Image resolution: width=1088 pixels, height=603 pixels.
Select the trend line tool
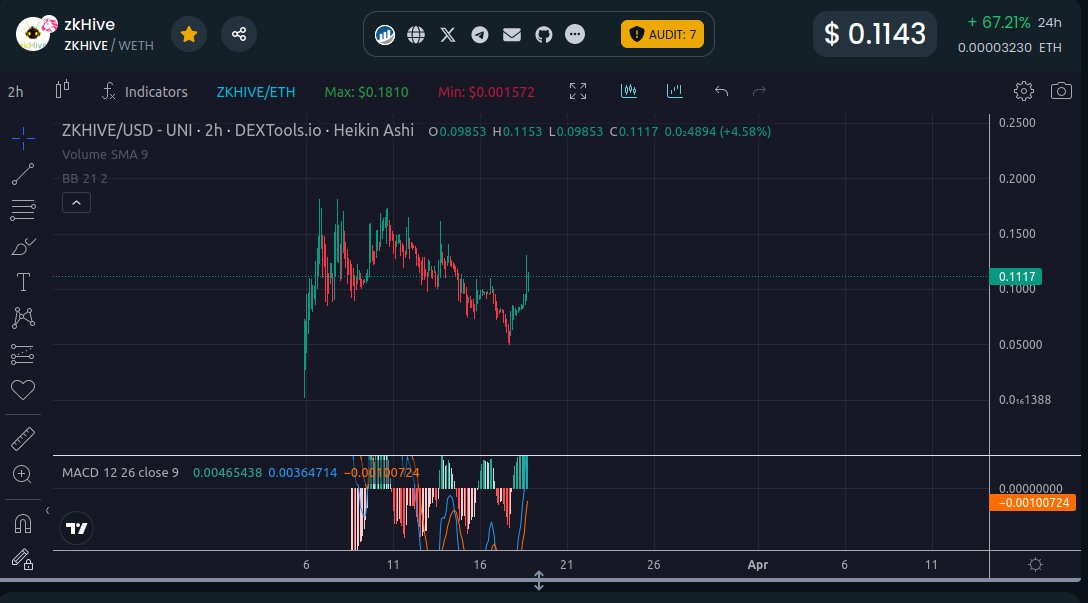pyautogui.click(x=23, y=174)
